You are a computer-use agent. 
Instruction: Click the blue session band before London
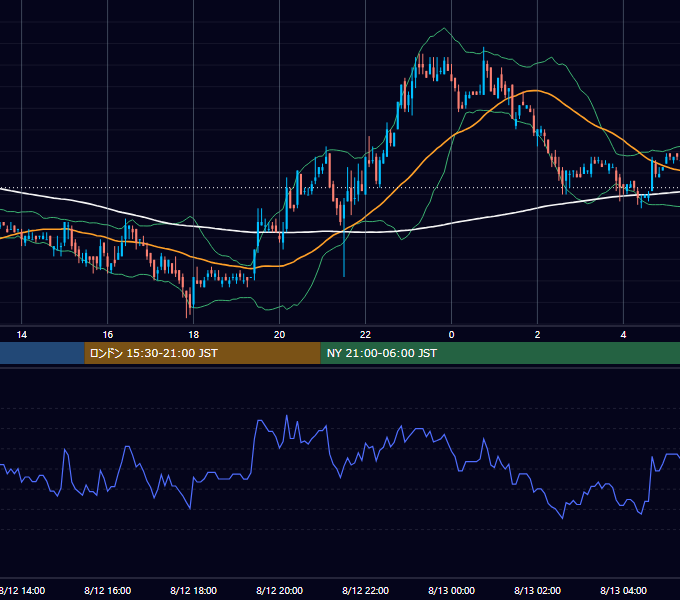click(42, 353)
